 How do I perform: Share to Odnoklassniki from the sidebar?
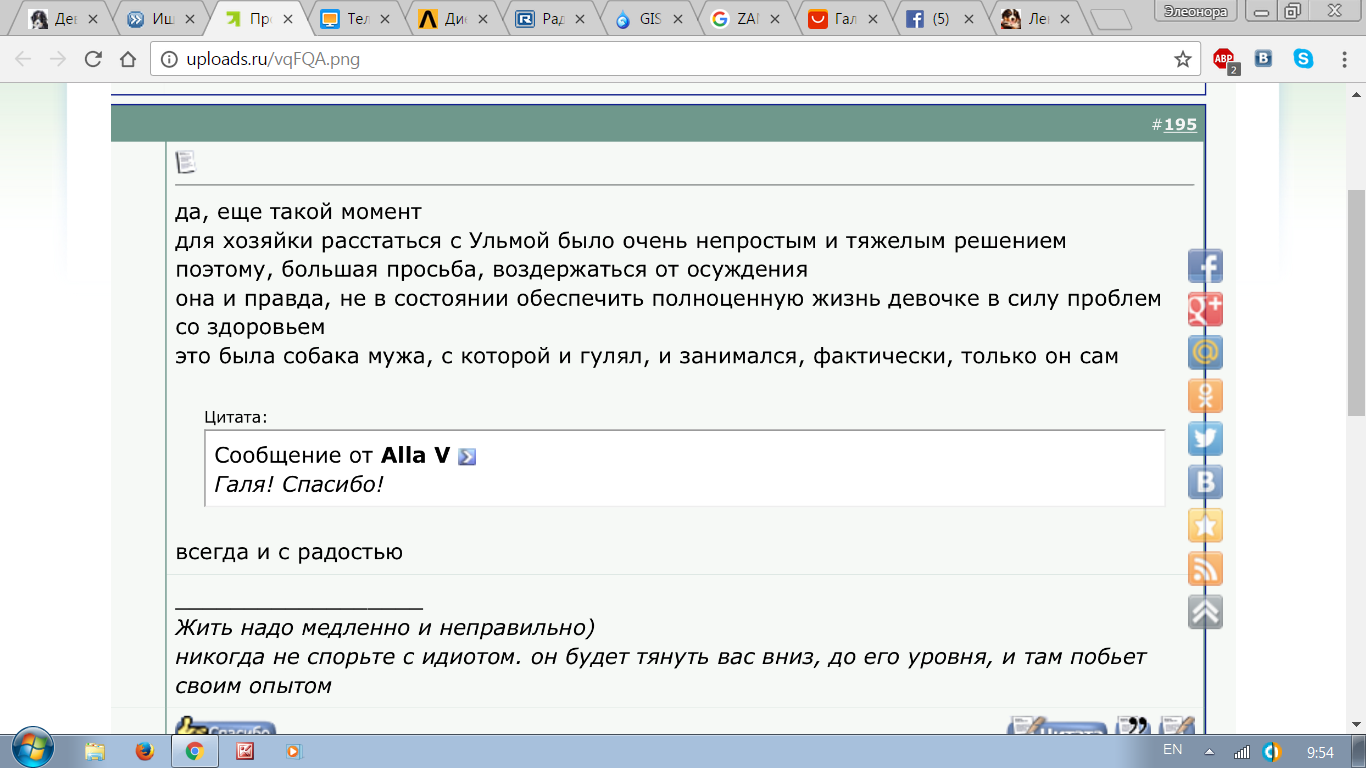tap(1205, 396)
